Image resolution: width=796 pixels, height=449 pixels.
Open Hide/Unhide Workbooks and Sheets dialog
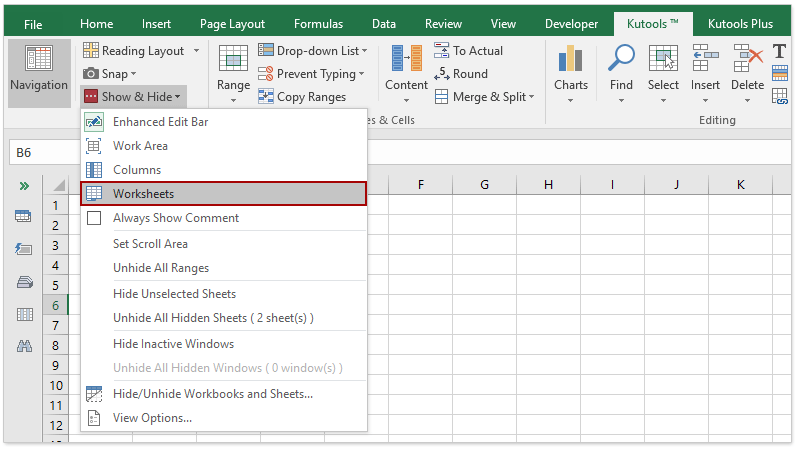click(x=224, y=394)
